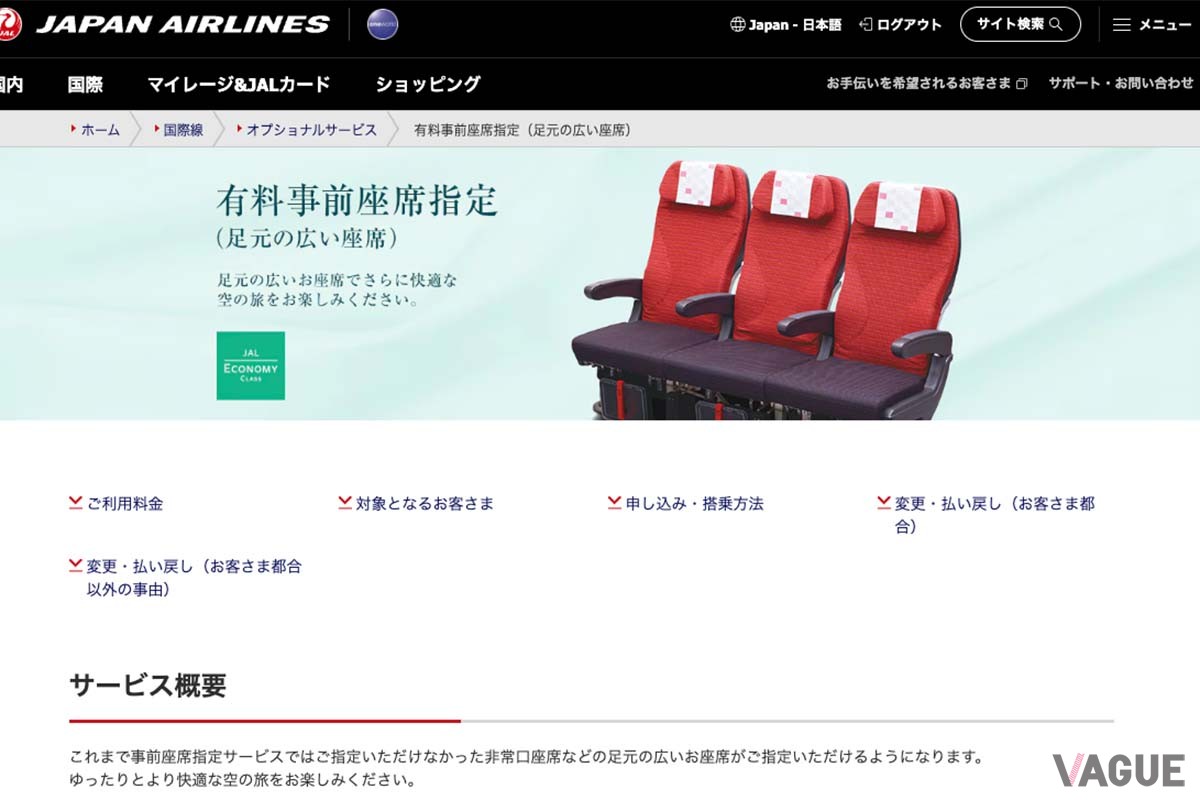
Task: Open お手伝いを希望されるお客さま link
Action: click(927, 84)
